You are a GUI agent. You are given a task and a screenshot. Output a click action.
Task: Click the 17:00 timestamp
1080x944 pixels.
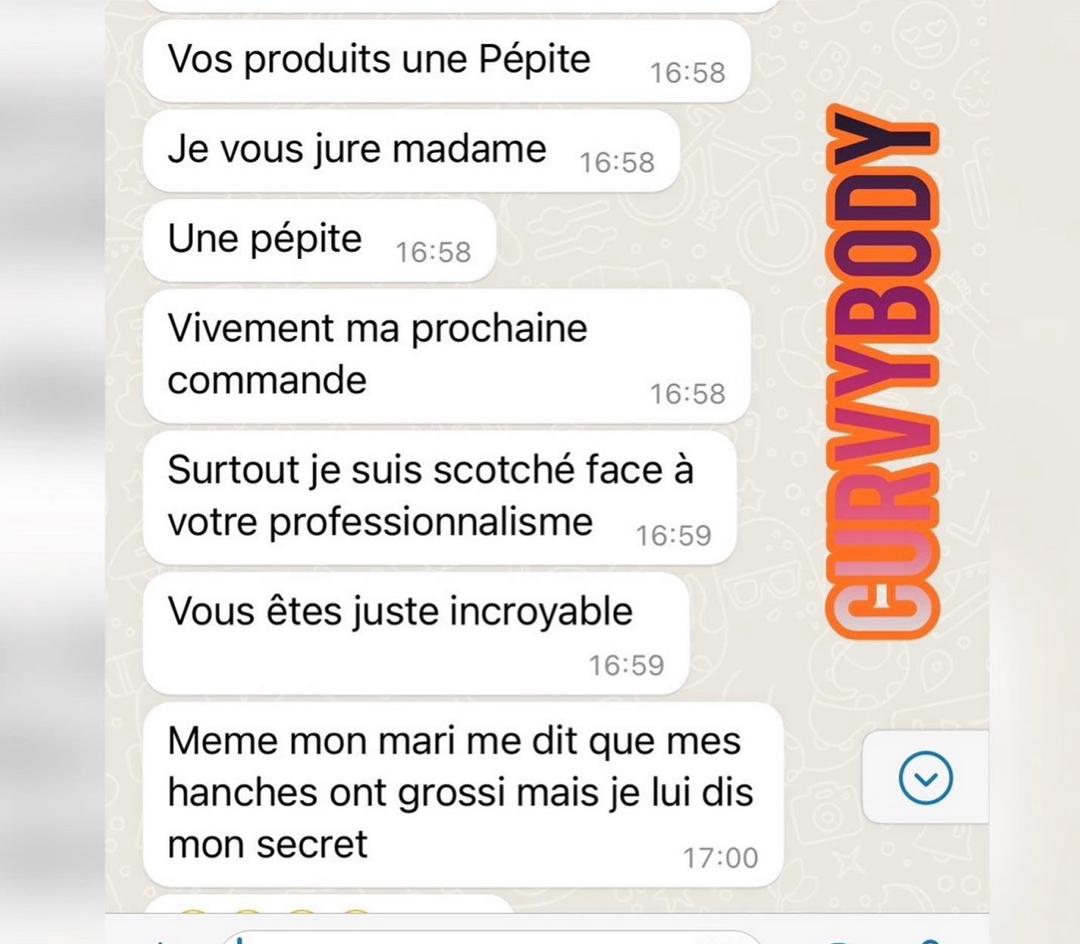[720, 858]
